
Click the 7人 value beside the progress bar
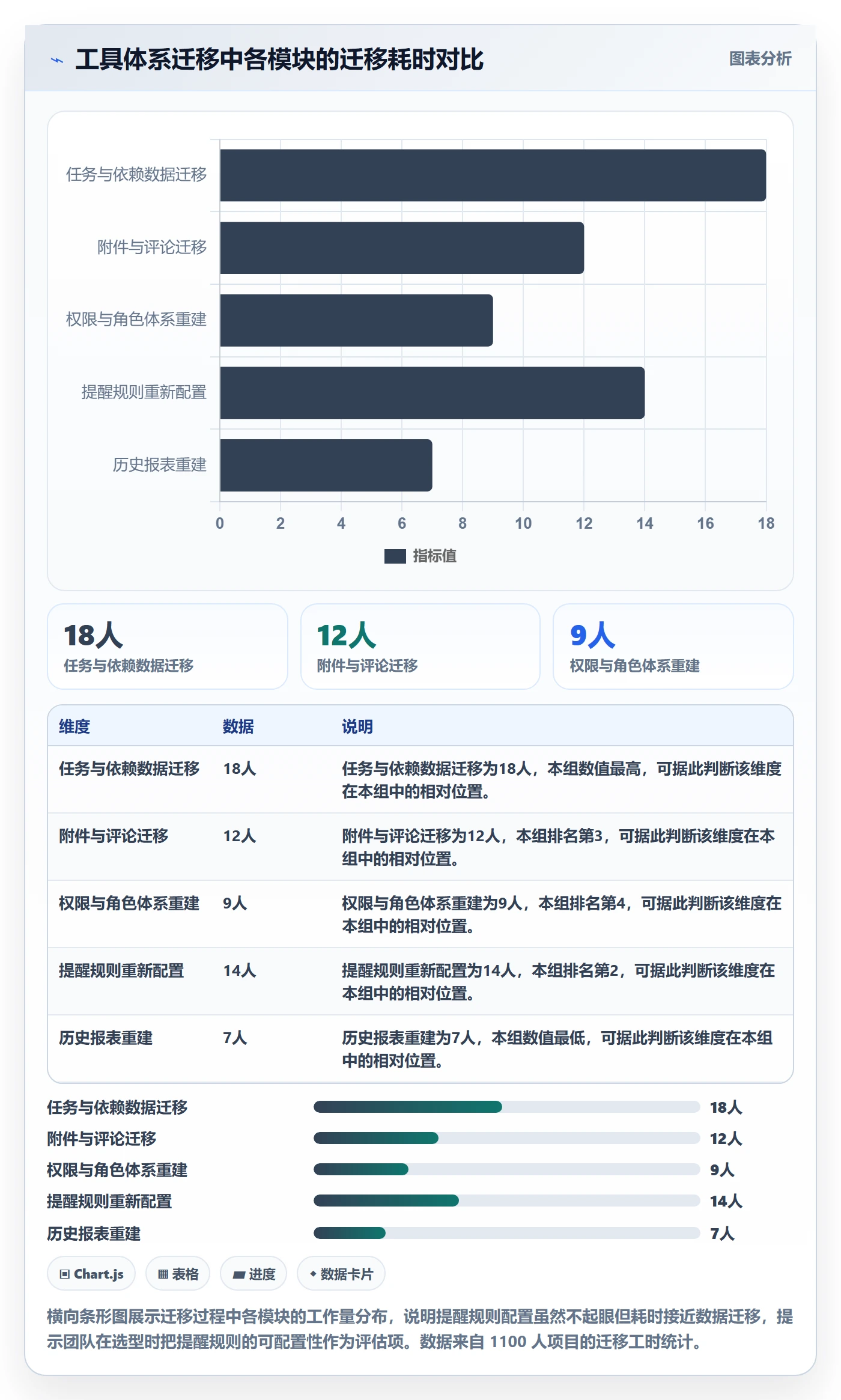coord(722,1234)
